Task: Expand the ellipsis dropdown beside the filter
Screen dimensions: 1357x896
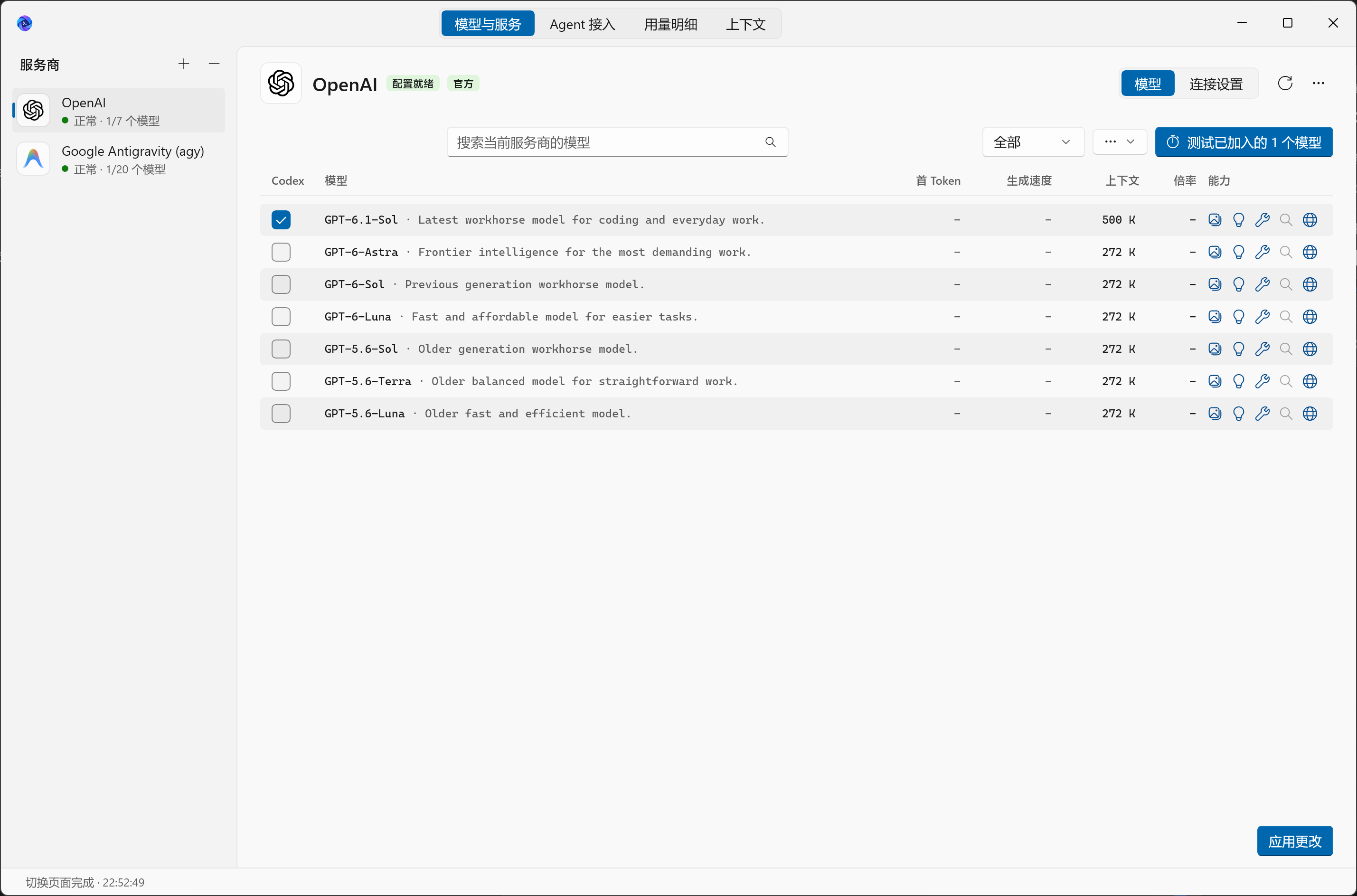Action: click(1120, 141)
